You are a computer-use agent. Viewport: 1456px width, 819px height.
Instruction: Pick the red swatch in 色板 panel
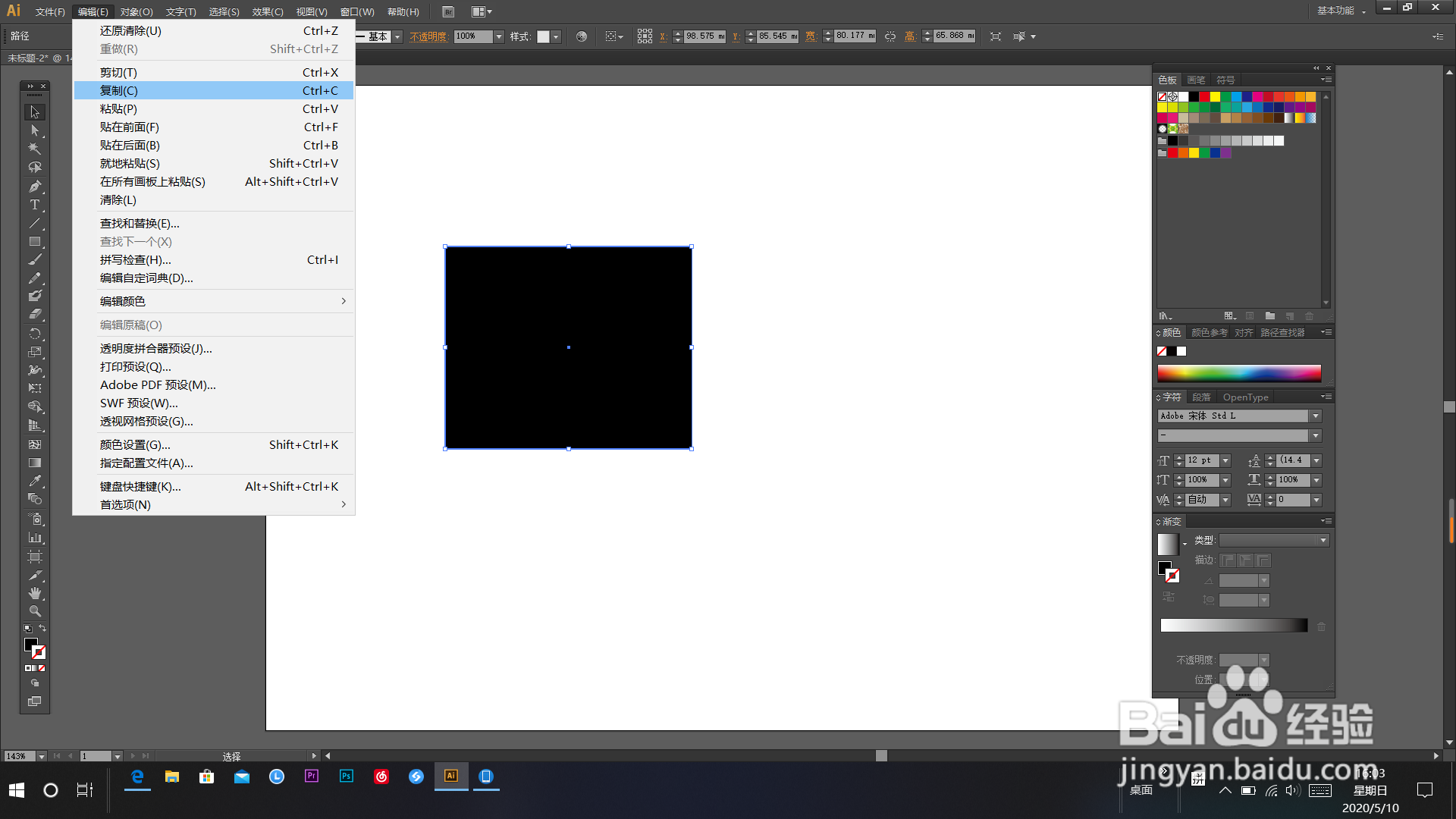1204,96
